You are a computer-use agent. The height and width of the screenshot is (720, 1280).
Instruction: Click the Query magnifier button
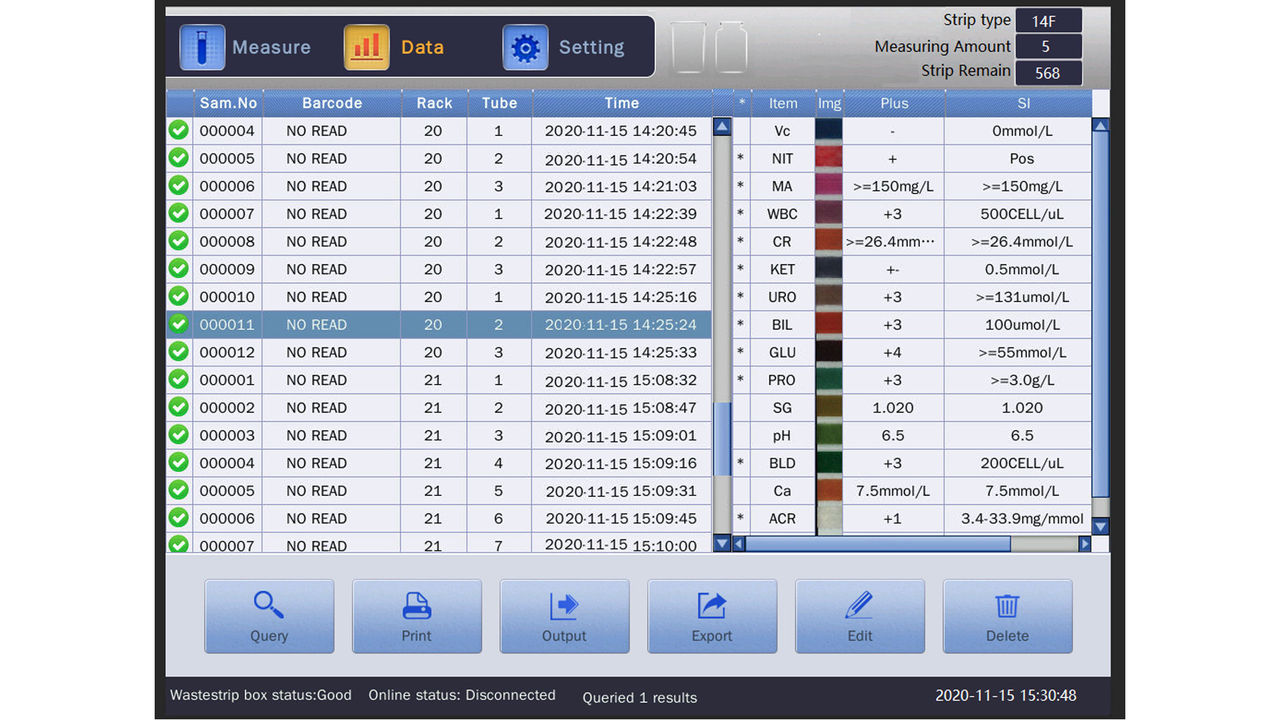[269, 616]
